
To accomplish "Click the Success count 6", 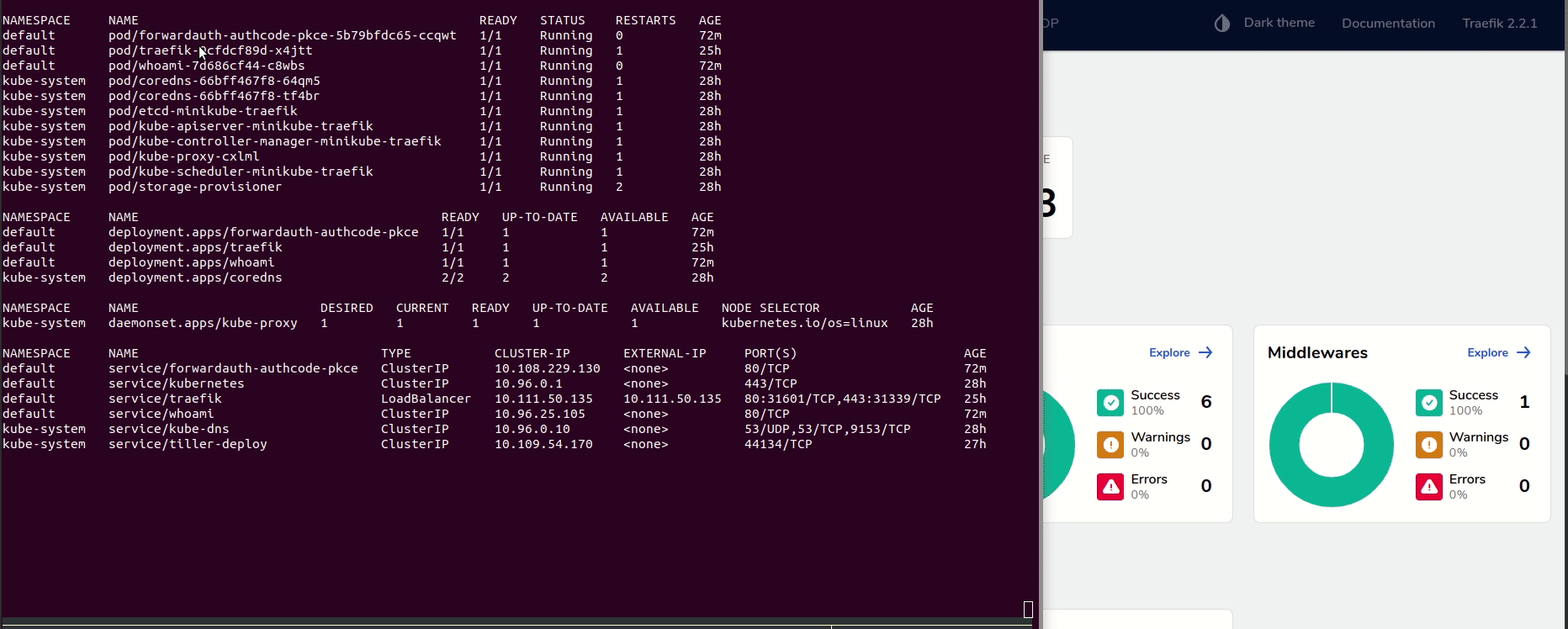I will tap(1206, 402).
